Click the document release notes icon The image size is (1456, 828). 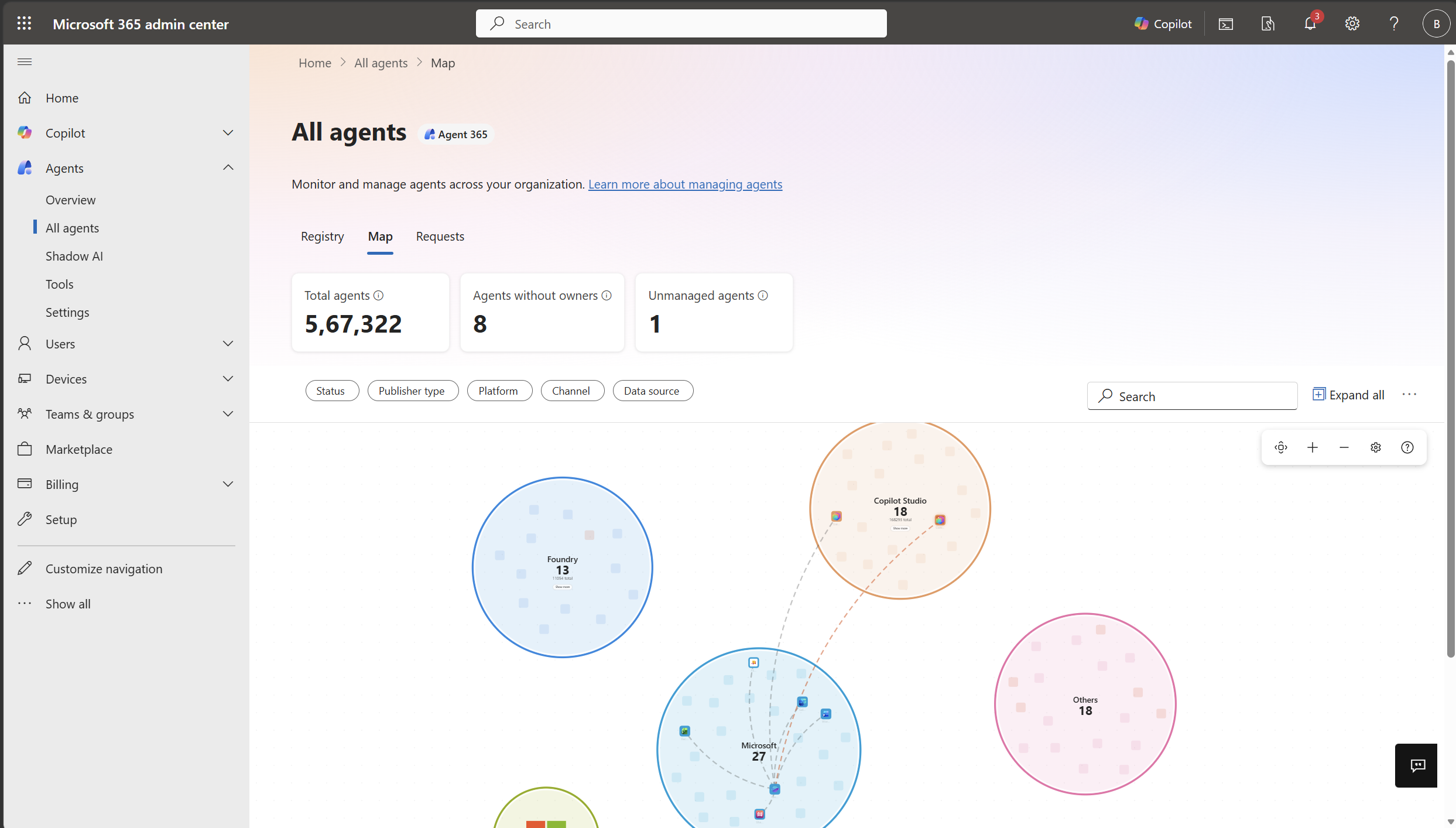pyautogui.click(x=1267, y=23)
